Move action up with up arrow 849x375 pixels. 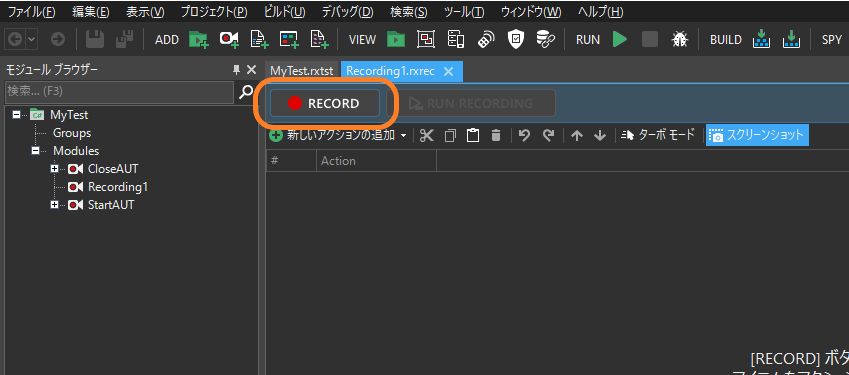point(577,135)
